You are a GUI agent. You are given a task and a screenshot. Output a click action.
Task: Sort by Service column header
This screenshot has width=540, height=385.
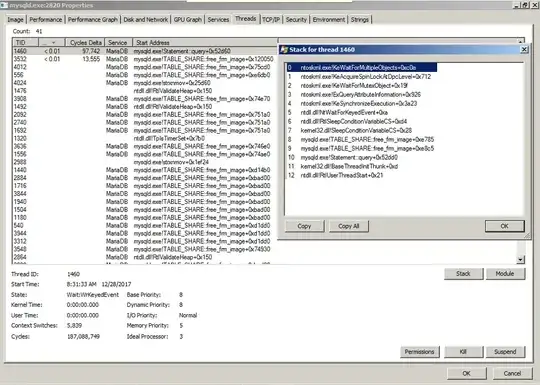[x=118, y=43]
